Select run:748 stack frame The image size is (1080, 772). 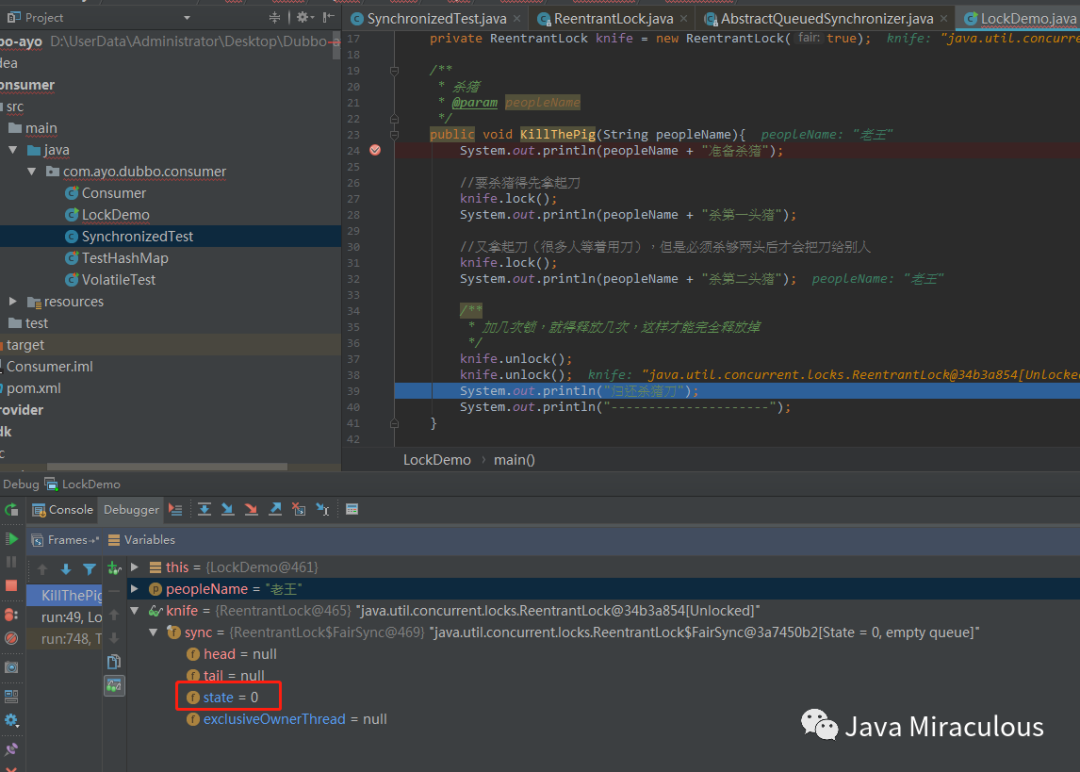[x=64, y=639]
